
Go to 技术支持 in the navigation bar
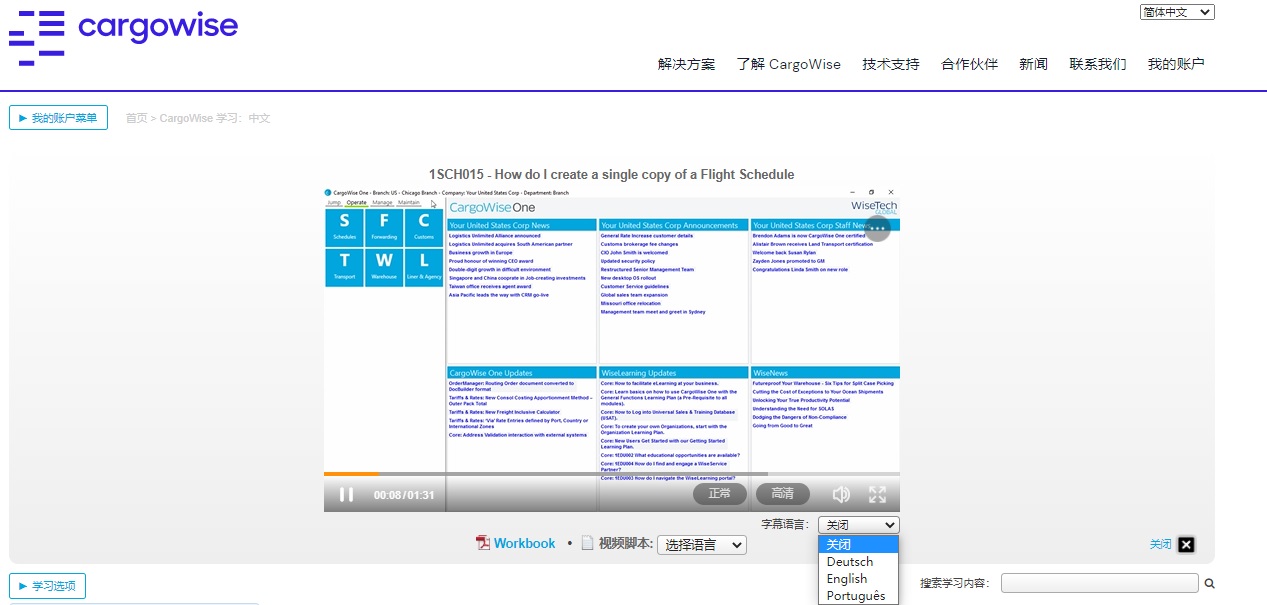click(893, 64)
